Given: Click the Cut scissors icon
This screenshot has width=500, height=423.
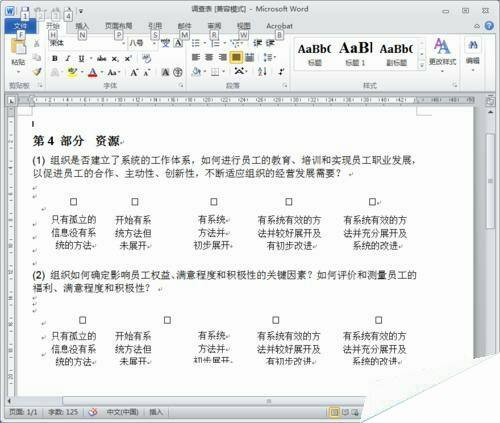Looking at the screenshot, I should [36, 43].
